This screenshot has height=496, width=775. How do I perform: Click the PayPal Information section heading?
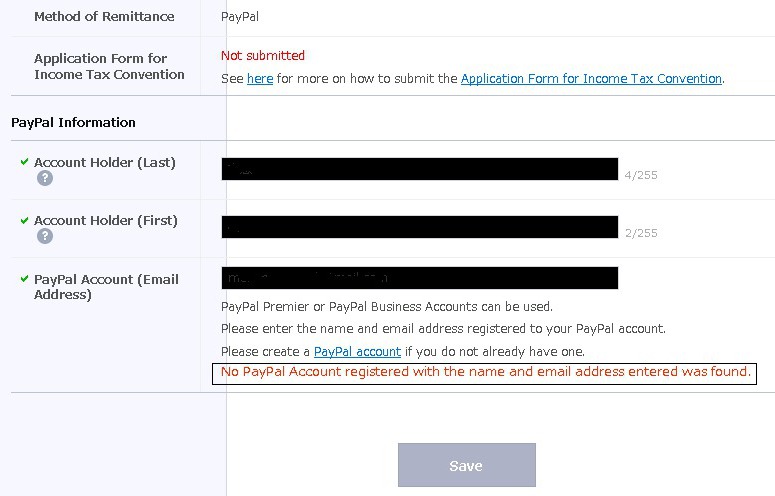[73, 123]
